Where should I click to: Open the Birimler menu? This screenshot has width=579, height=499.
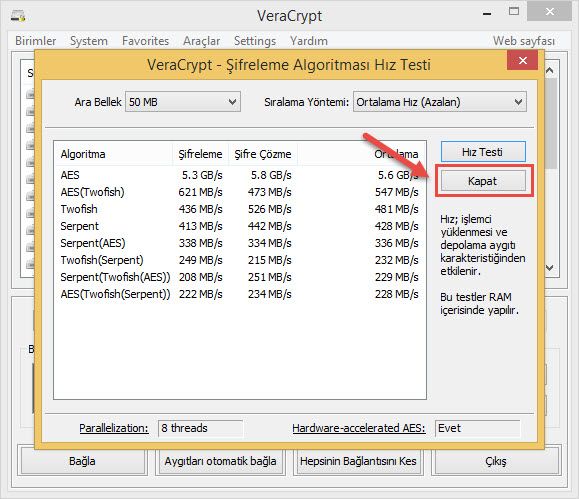click(35, 41)
